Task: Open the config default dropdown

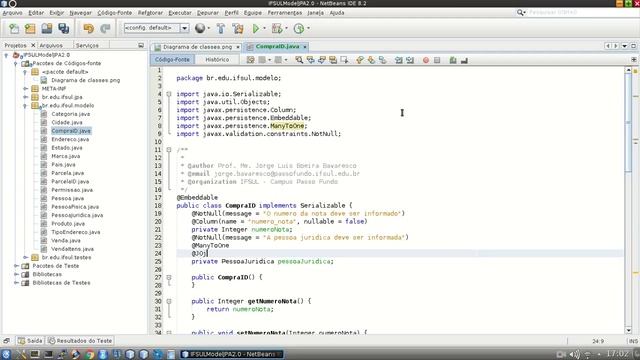Action: [x=184, y=28]
